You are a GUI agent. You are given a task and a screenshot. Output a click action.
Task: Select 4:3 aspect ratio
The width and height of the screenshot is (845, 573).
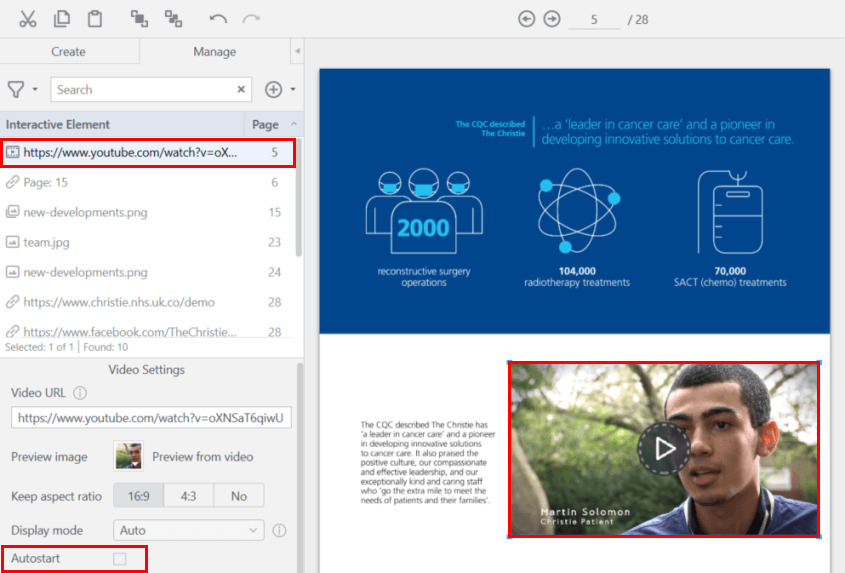coord(188,496)
